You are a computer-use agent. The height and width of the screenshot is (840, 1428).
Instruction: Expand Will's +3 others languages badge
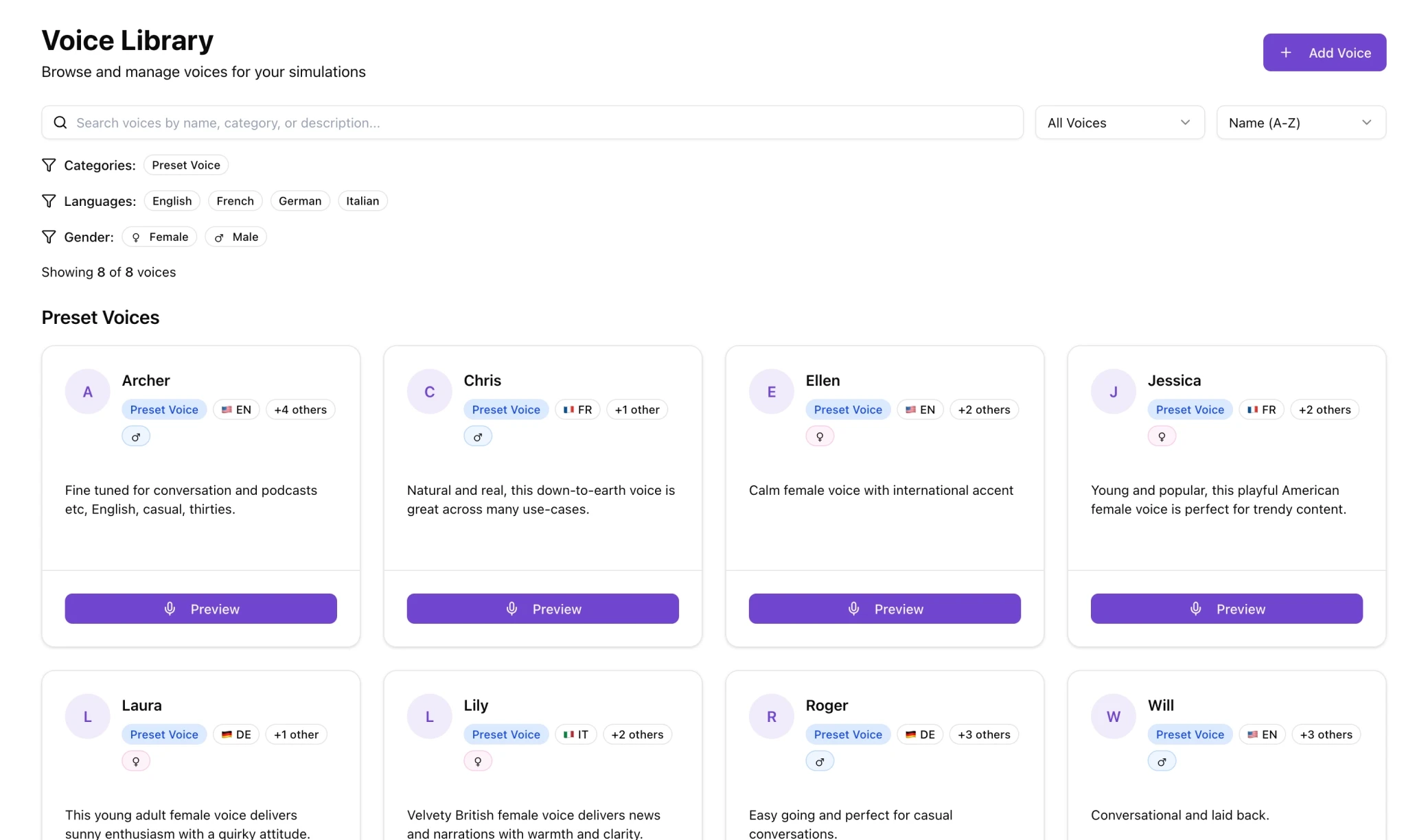tap(1326, 734)
